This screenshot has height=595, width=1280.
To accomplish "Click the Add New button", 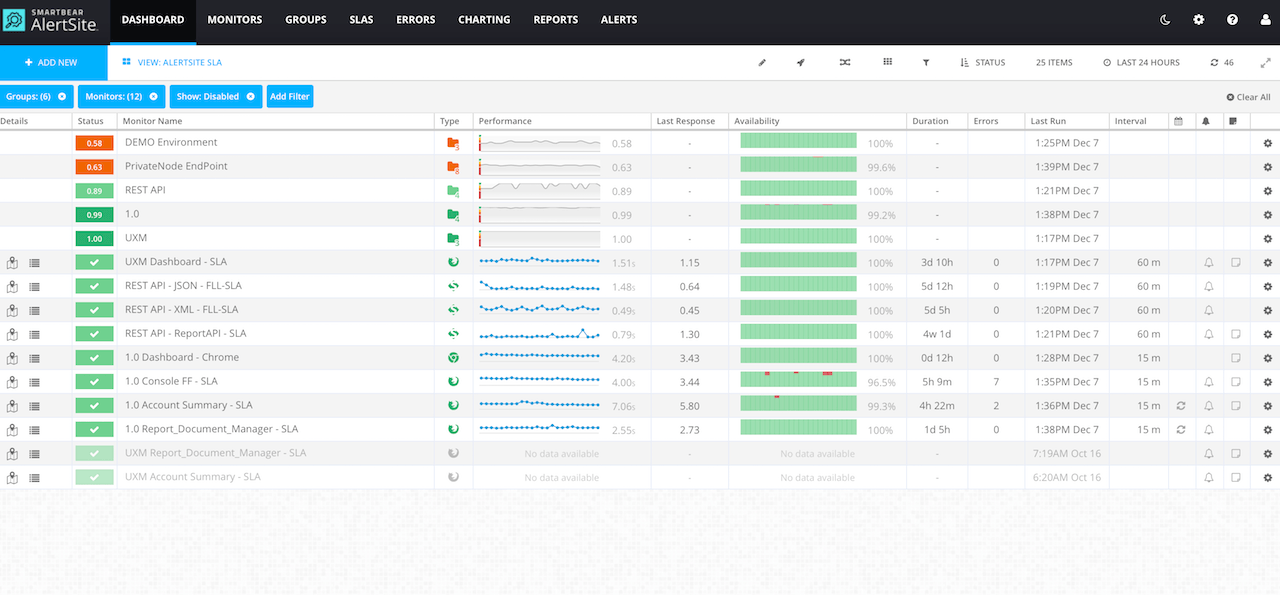I will (52, 62).
